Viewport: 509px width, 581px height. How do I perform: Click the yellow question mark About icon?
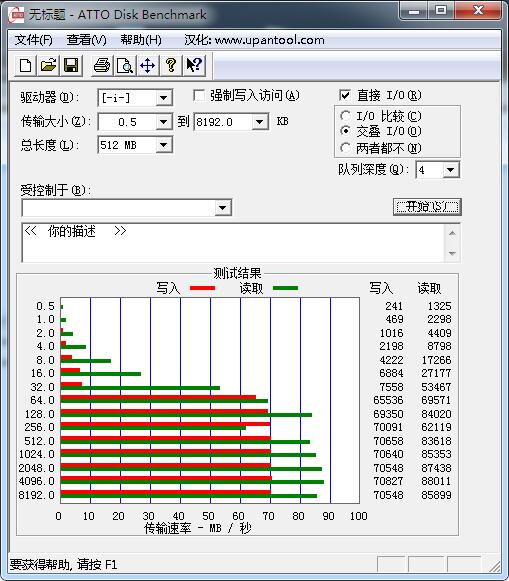[171, 66]
